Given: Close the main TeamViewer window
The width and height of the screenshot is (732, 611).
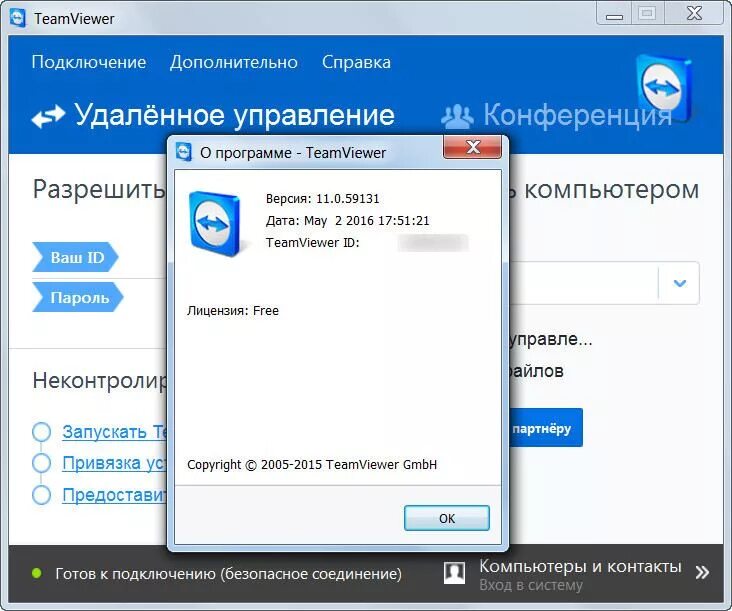Looking at the screenshot, I should click(694, 14).
